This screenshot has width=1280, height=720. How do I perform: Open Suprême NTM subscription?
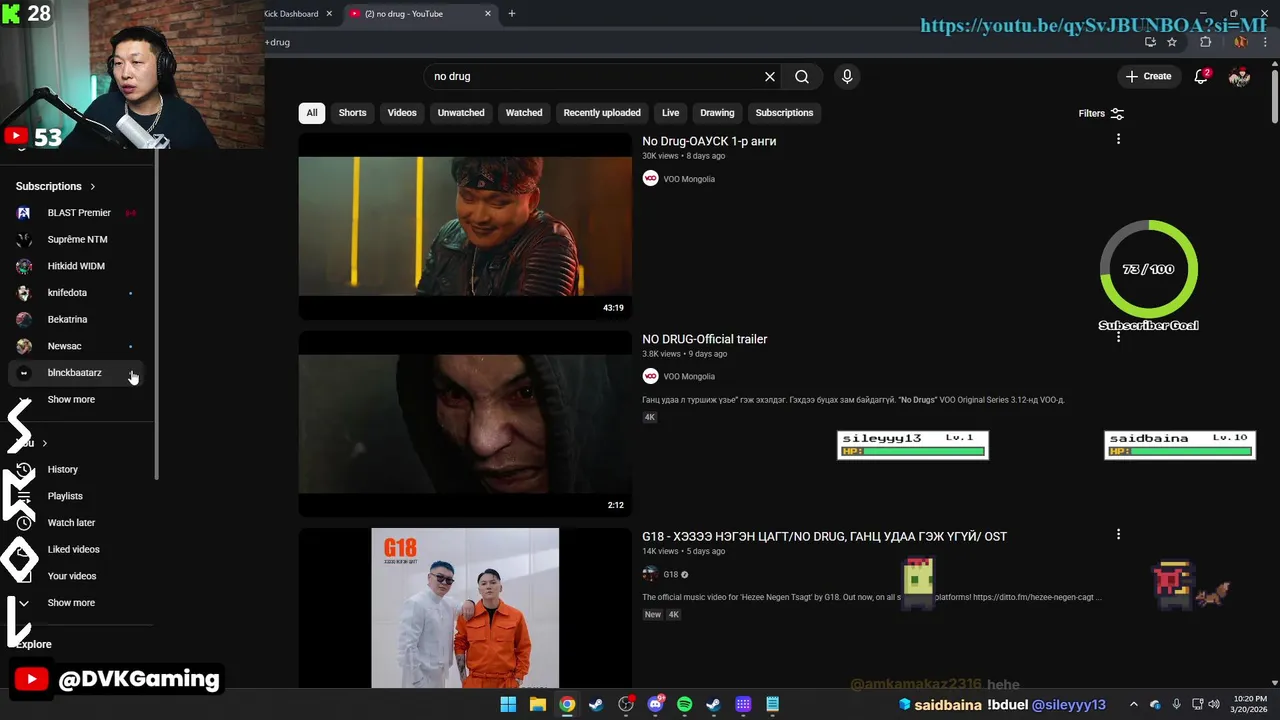tap(75, 239)
